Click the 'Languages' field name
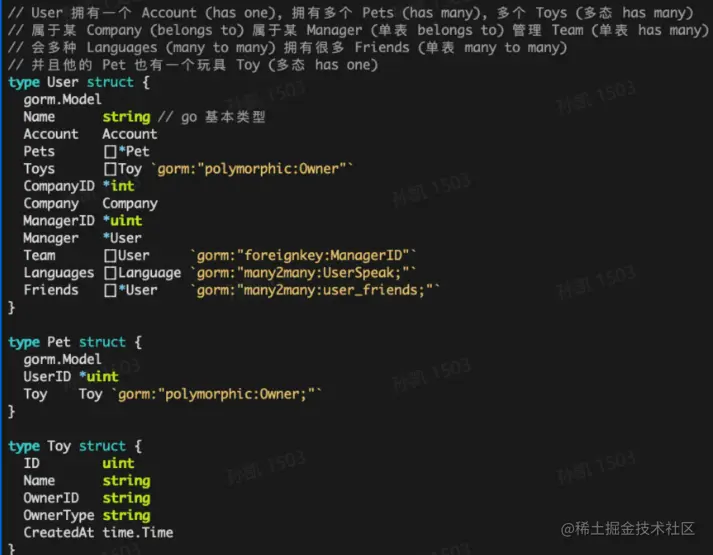Screen dimensions: 713x555 [x=59, y=273]
